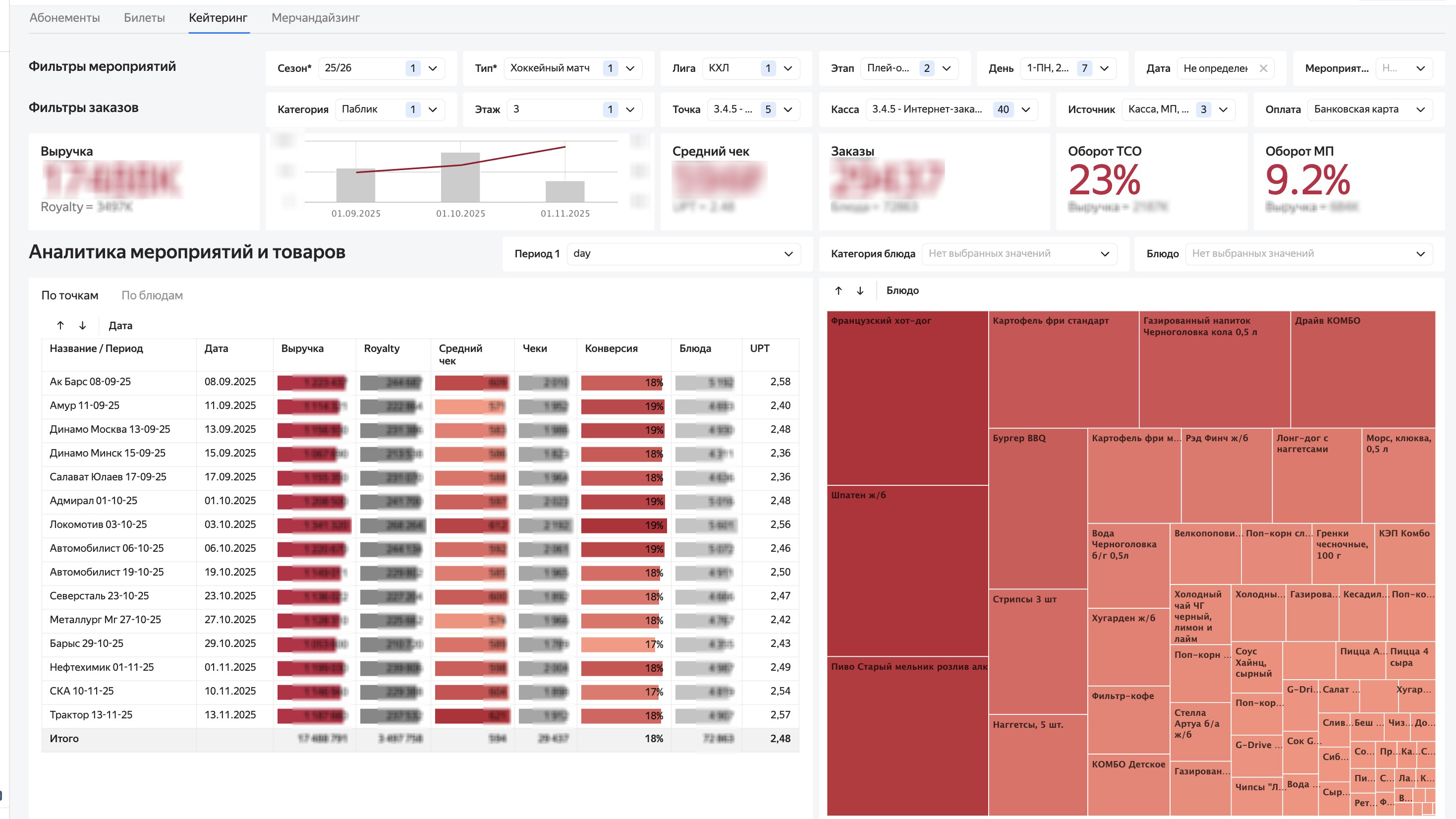The image size is (1456, 819).
Task: Expand the Касса filter chevron
Action: tap(1026, 110)
